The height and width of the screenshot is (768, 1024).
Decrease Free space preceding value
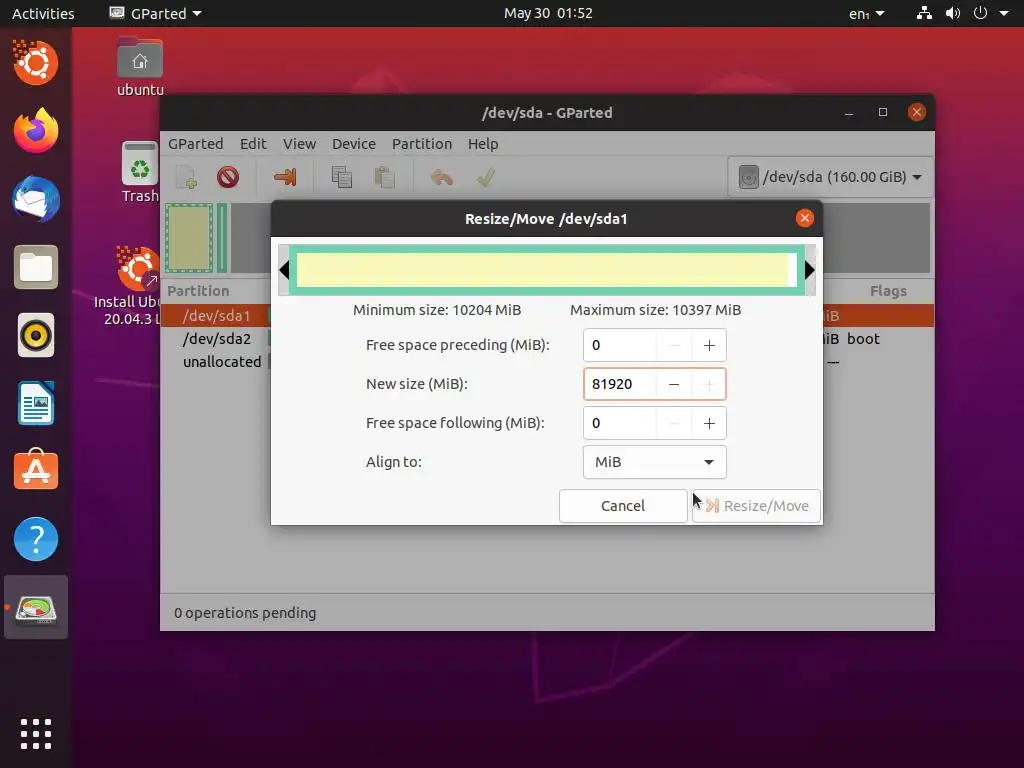coord(674,345)
